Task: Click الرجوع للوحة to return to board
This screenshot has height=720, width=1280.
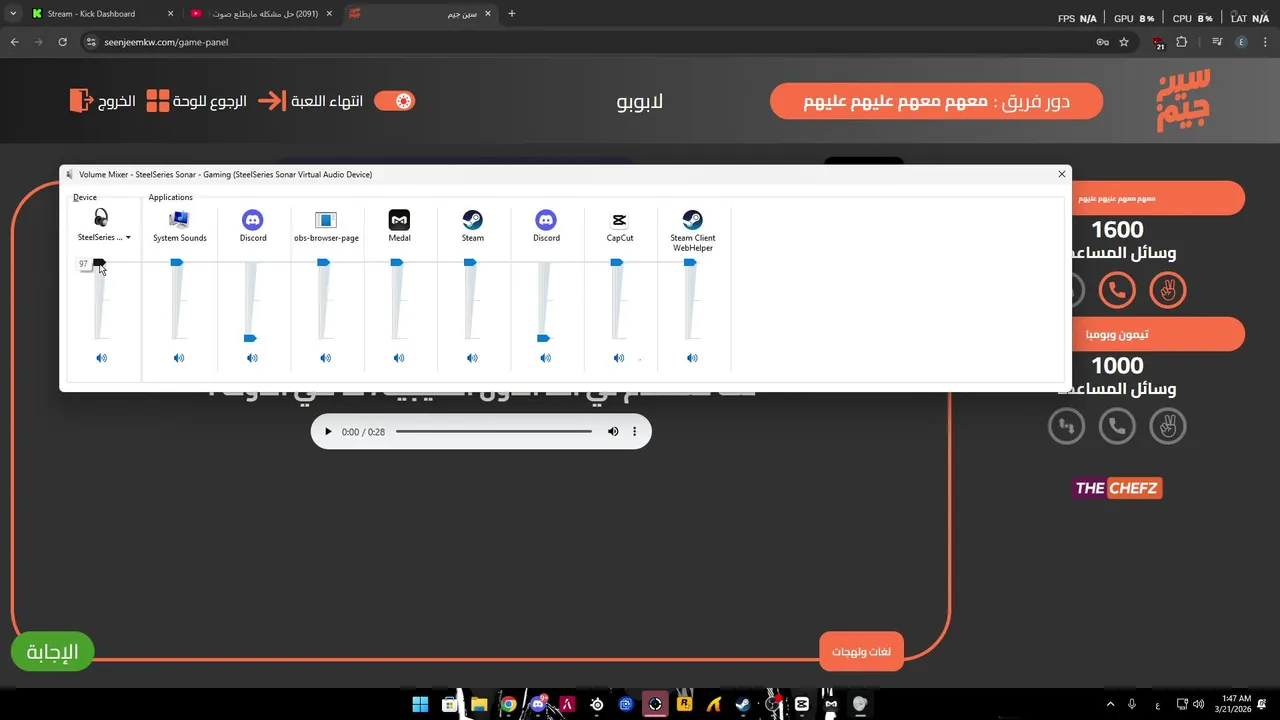Action: click(x=196, y=101)
